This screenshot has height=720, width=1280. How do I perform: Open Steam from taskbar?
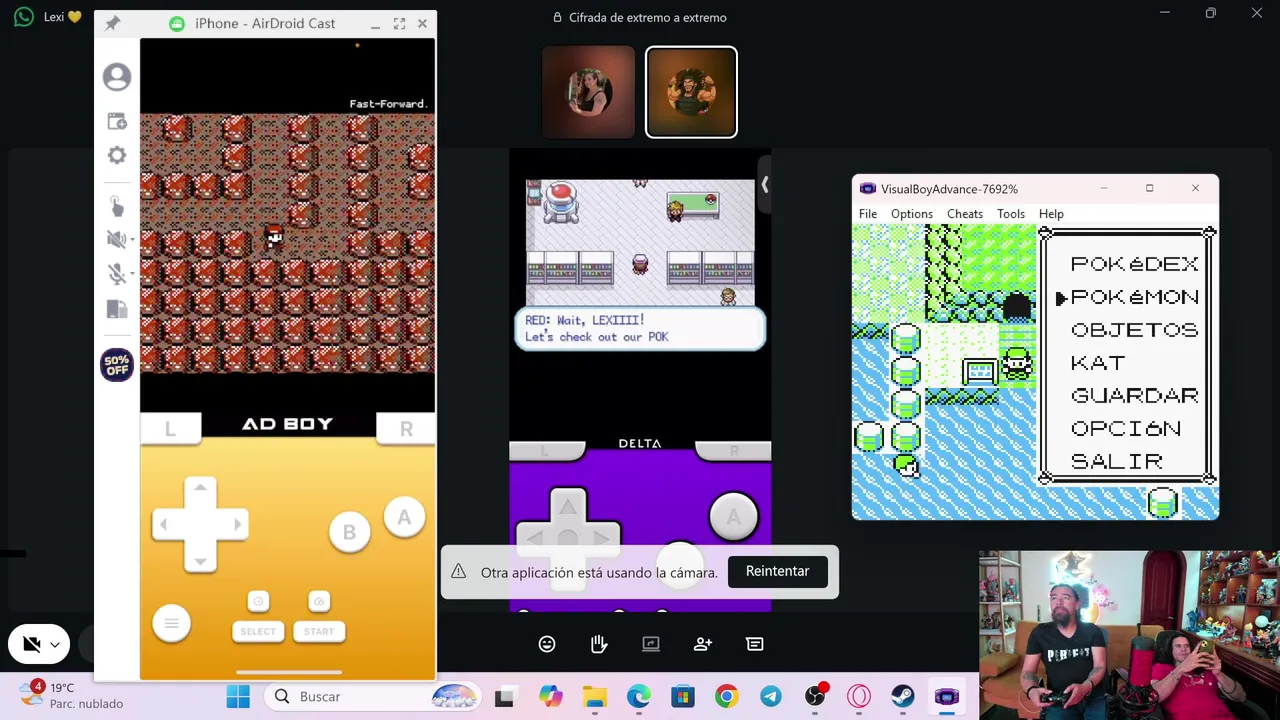pos(903,697)
